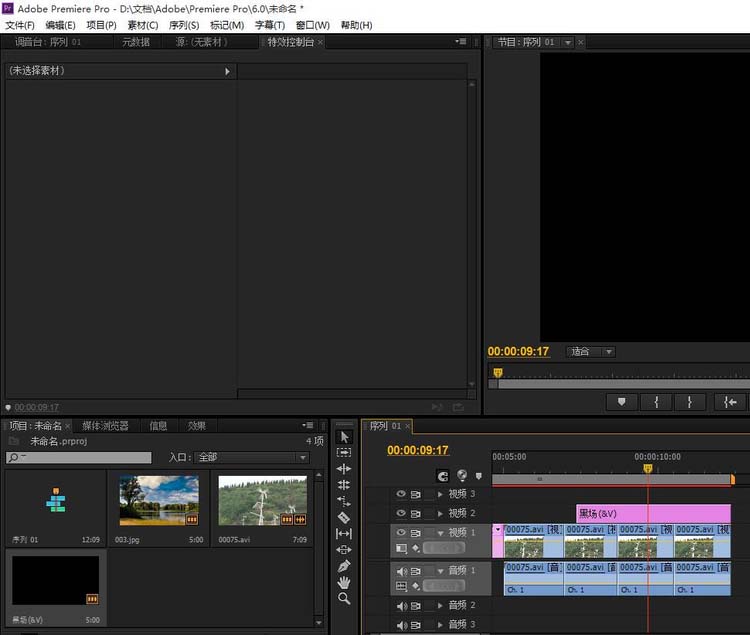Click the mark in button in program monitor
The height and width of the screenshot is (635, 750).
pyautogui.click(x=655, y=402)
